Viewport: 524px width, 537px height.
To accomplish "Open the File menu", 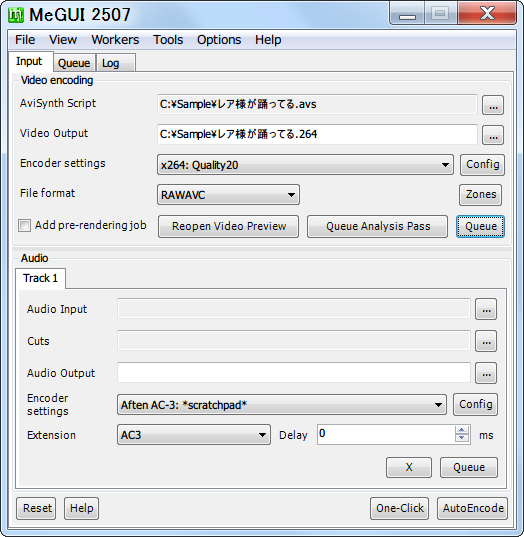I will [x=25, y=40].
